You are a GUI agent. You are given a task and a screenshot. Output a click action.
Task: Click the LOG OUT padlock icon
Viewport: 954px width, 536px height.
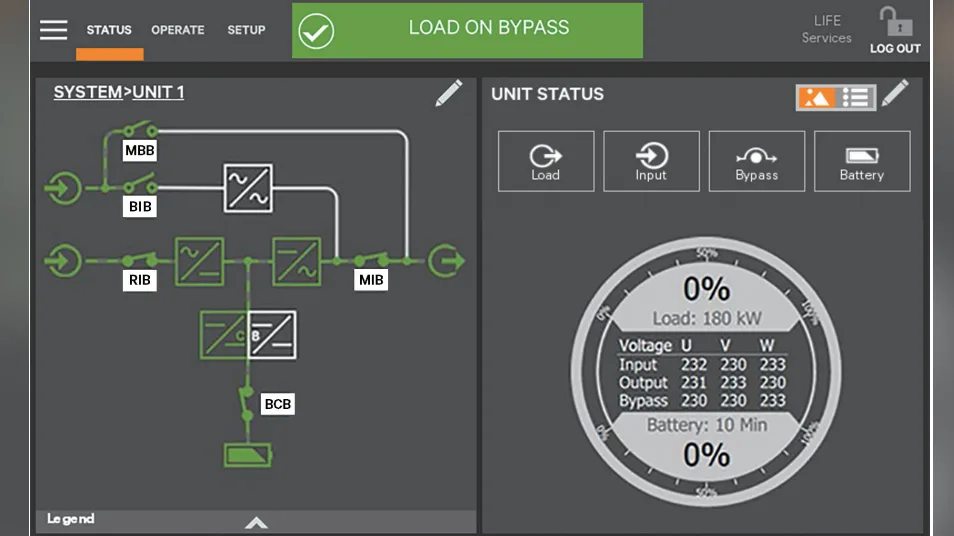pos(895,23)
